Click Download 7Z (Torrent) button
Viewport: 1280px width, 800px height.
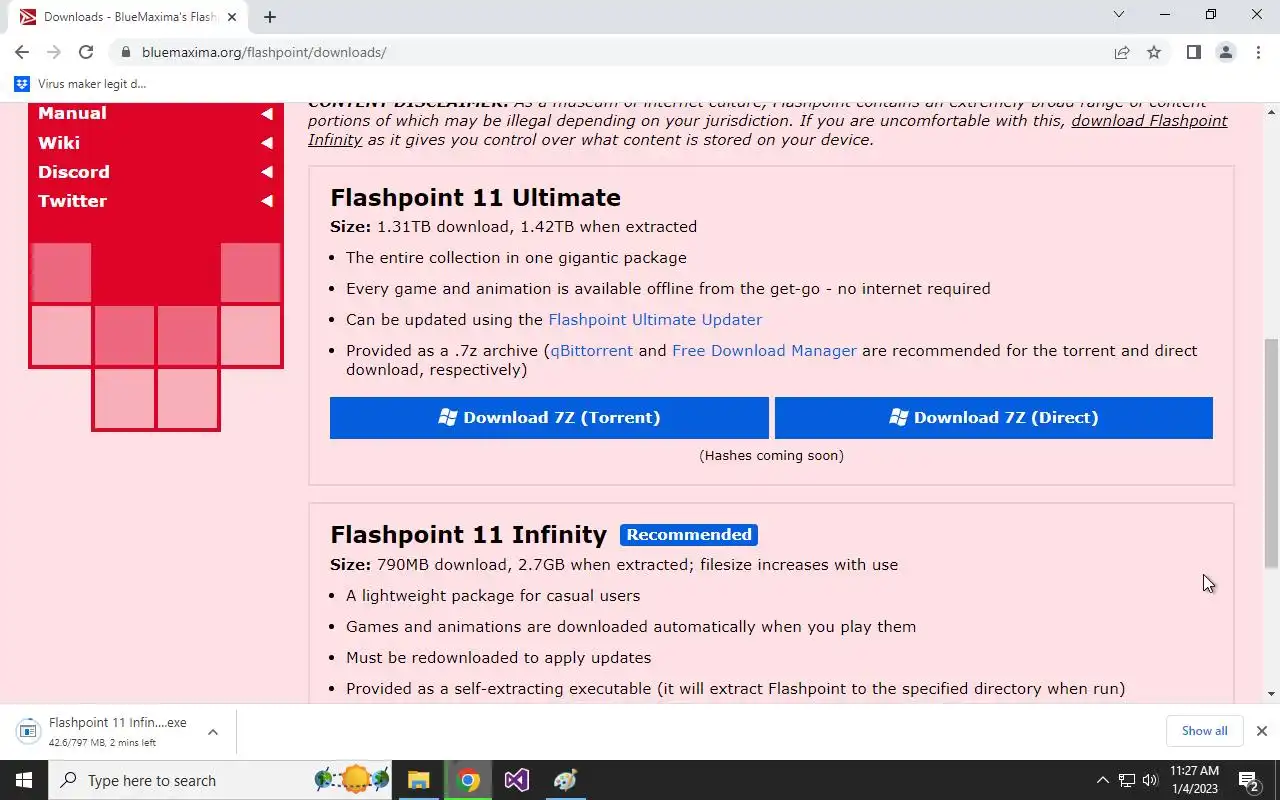(549, 418)
